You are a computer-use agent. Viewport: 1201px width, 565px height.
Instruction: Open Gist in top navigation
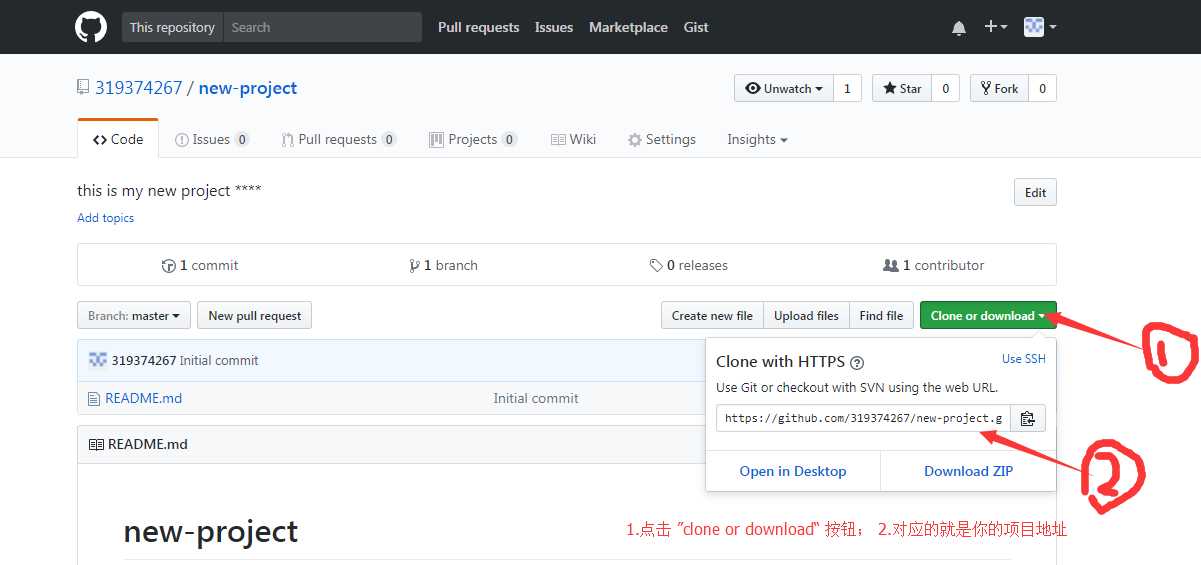(x=696, y=27)
